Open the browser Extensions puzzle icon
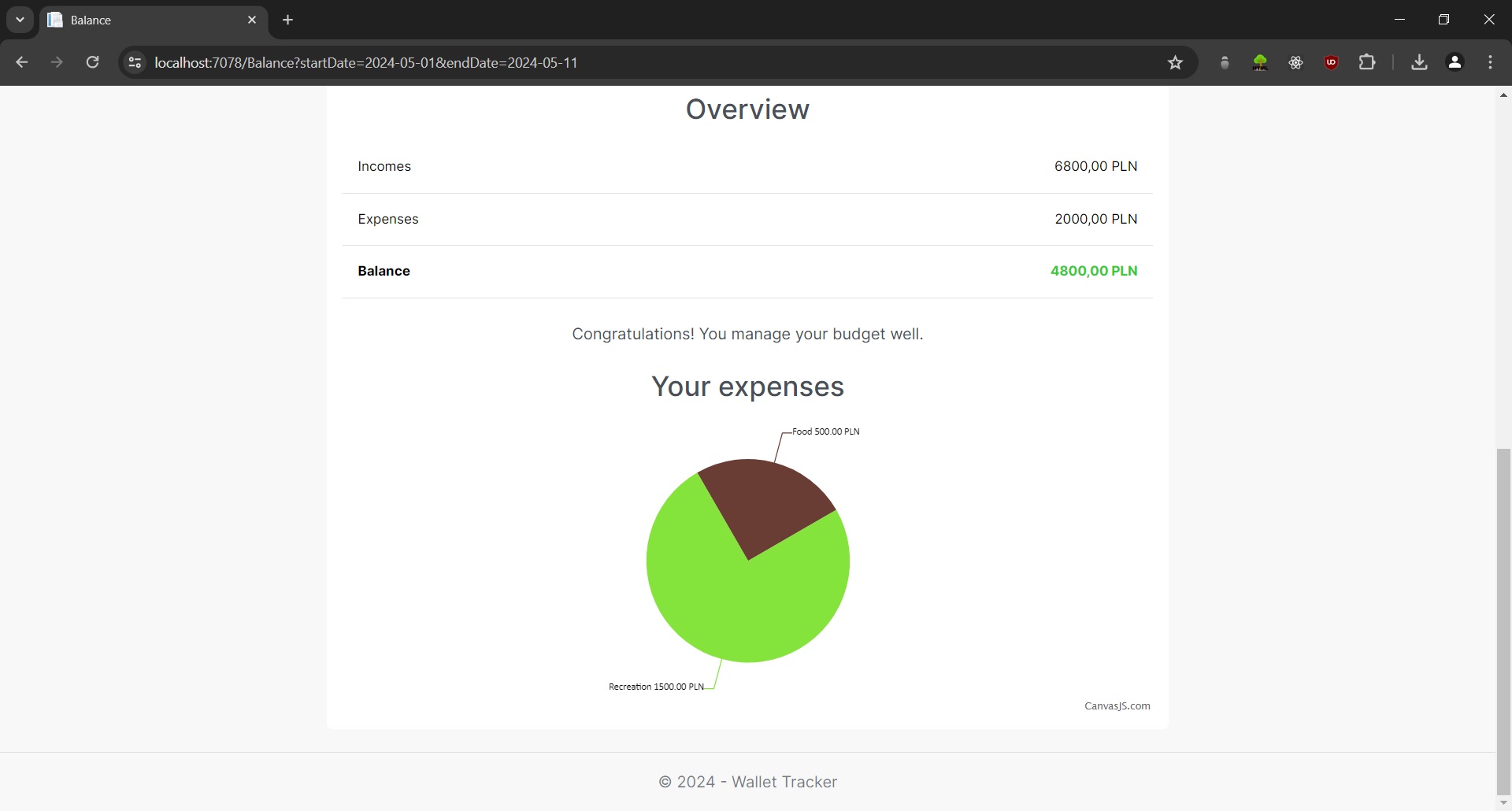This screenshot has width=1512, height=811. [x=1367, y=62]
